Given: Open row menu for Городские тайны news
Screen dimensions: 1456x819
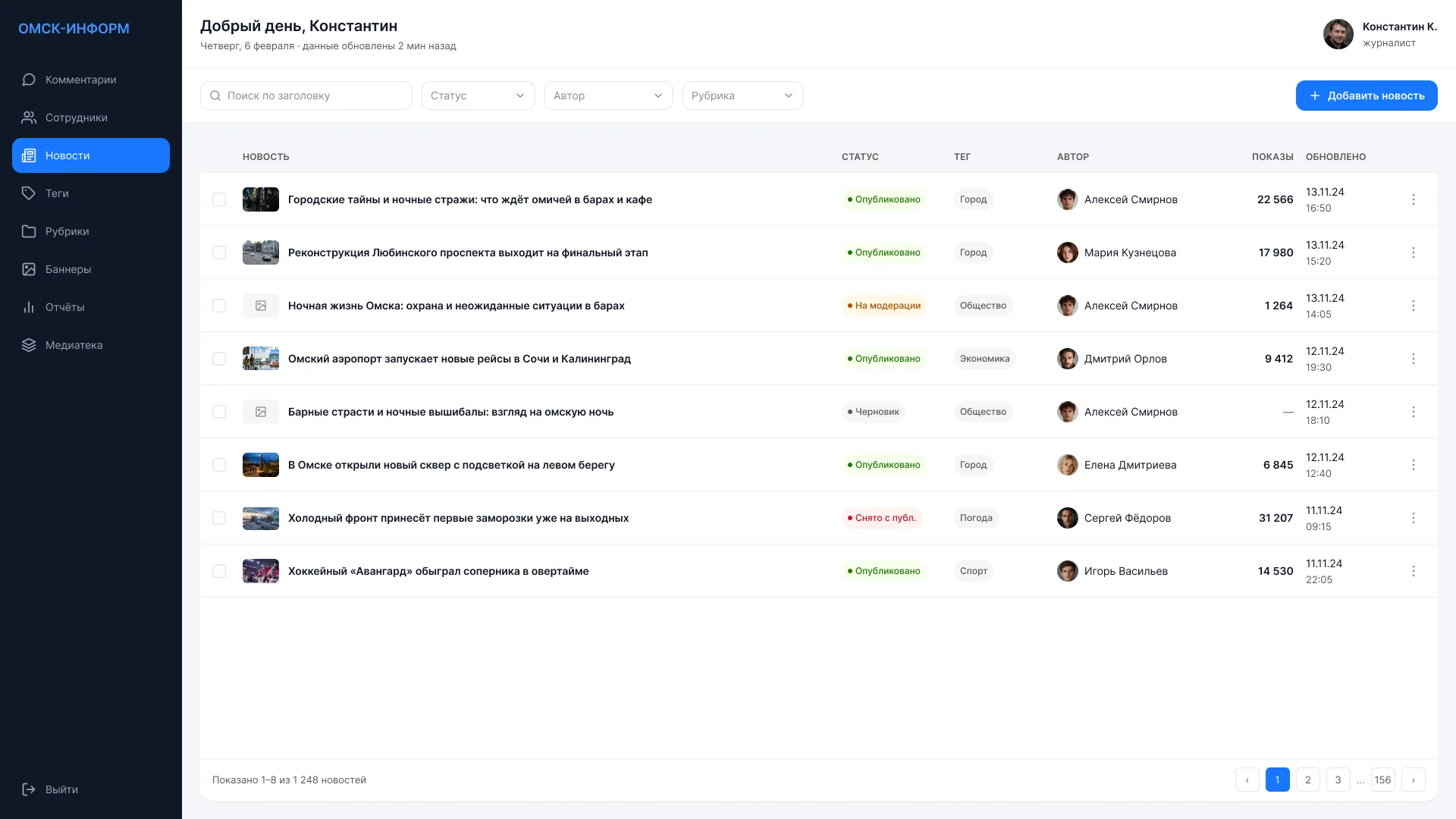Looking at the screenshot, I should (1414, 199).
